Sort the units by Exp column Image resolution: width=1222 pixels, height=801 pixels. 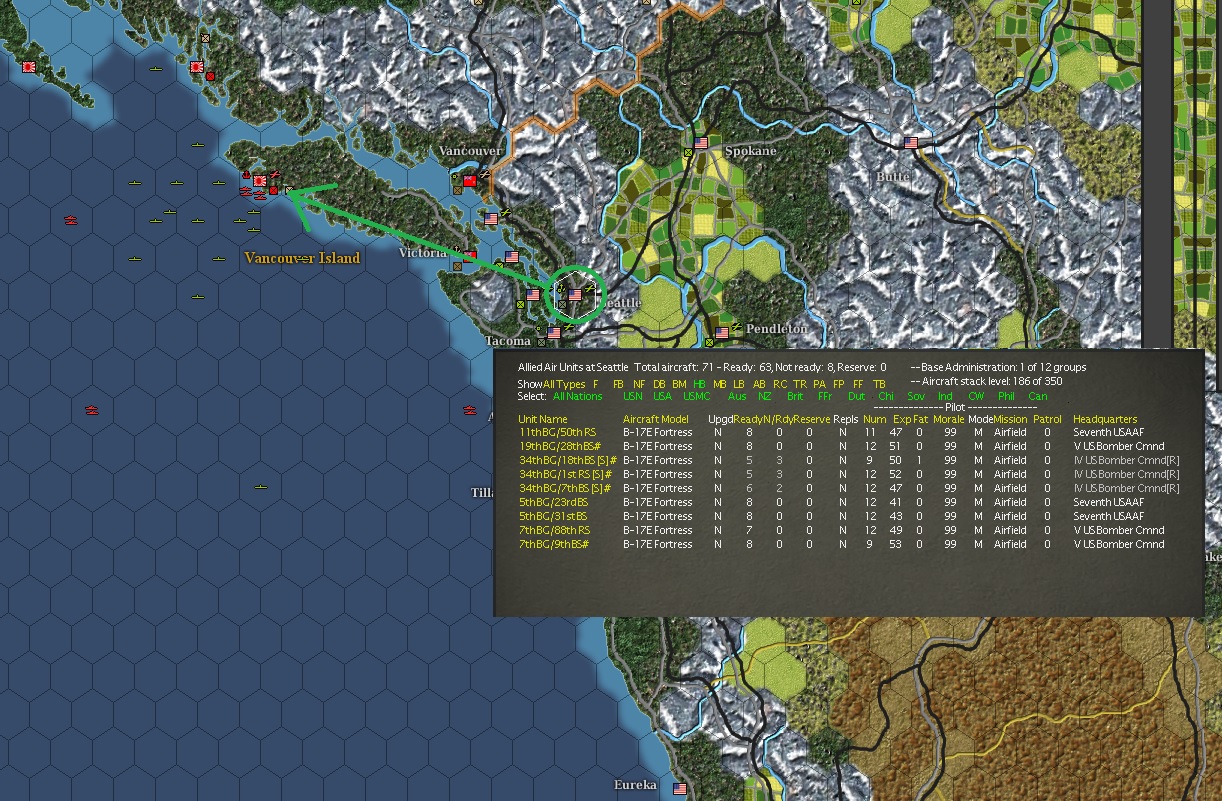click(x=901, y=419)
